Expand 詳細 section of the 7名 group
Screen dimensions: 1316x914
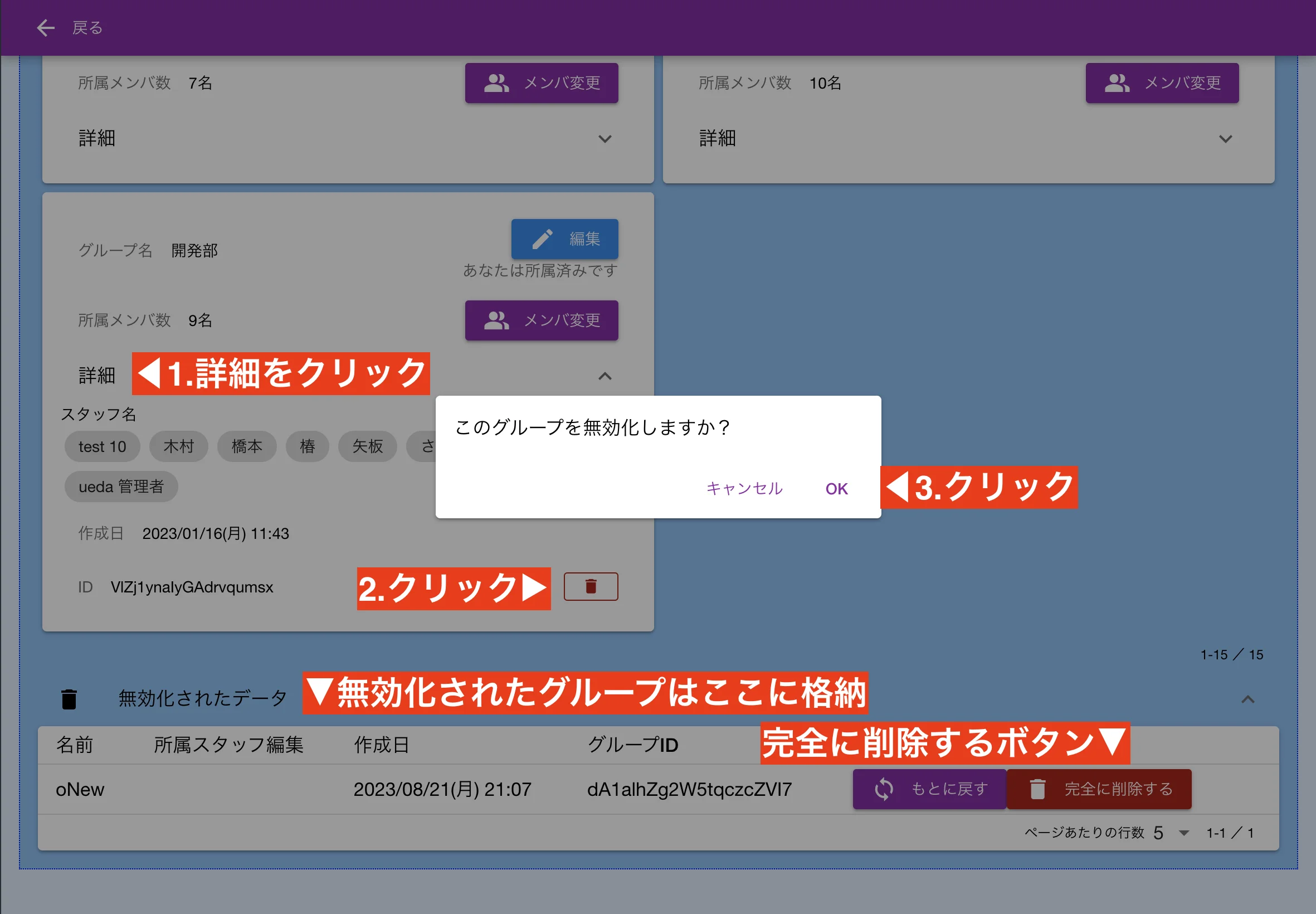point(605,139)
